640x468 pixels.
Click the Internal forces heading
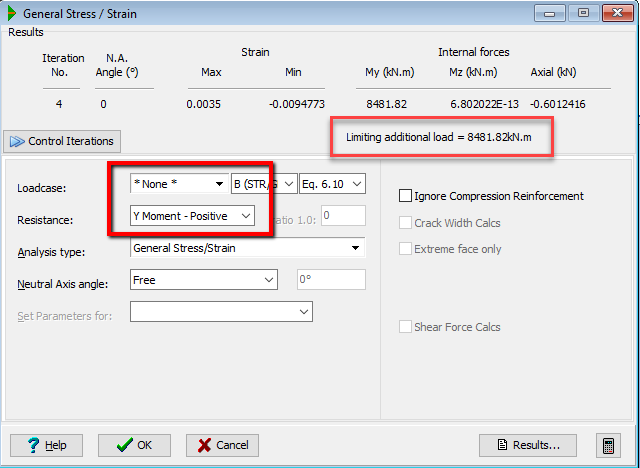click(x=473, y=52)
